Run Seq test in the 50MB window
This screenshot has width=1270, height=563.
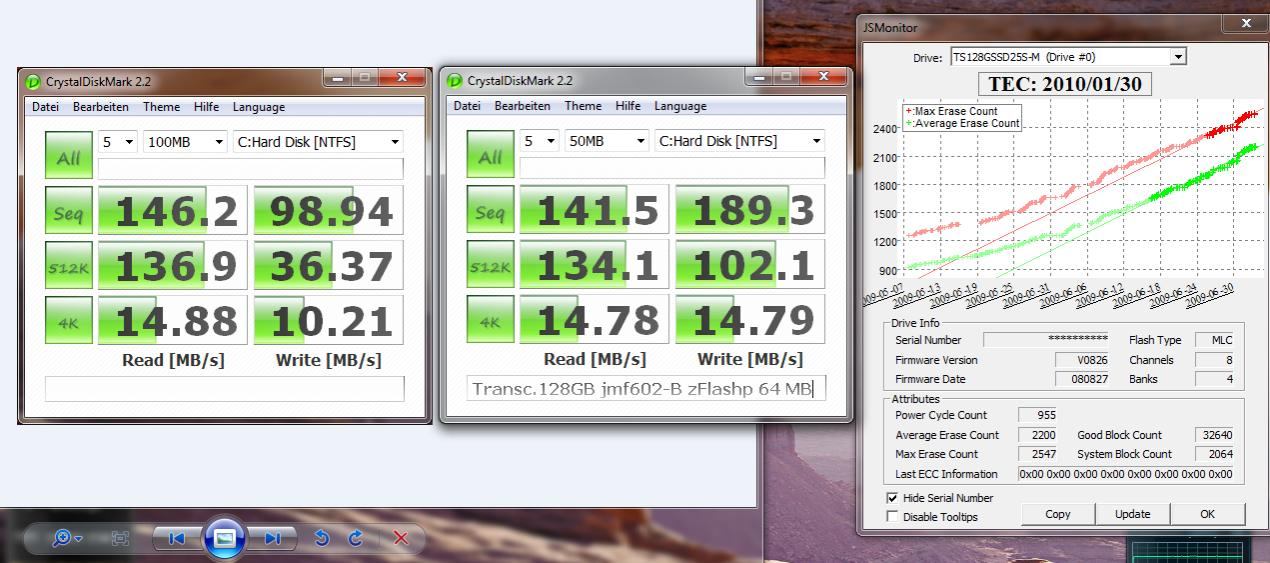(x=491, y=209)
